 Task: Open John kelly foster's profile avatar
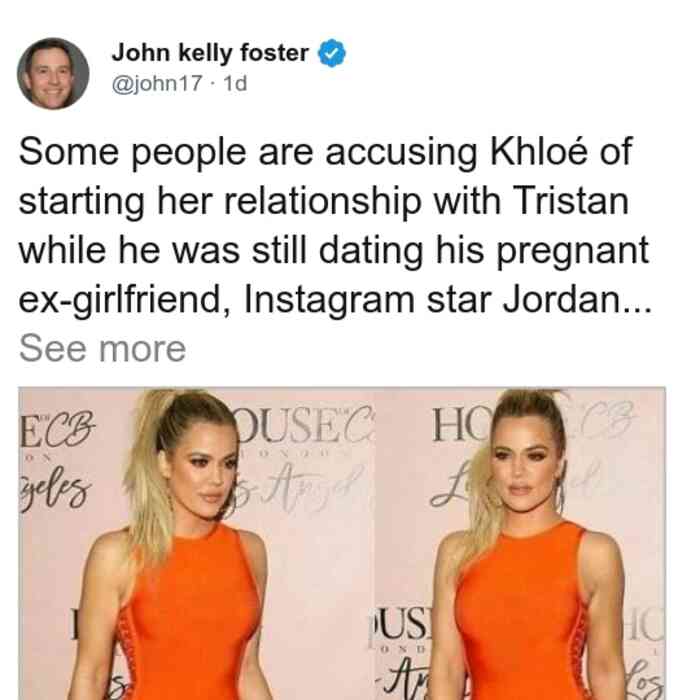click(53, 73)
